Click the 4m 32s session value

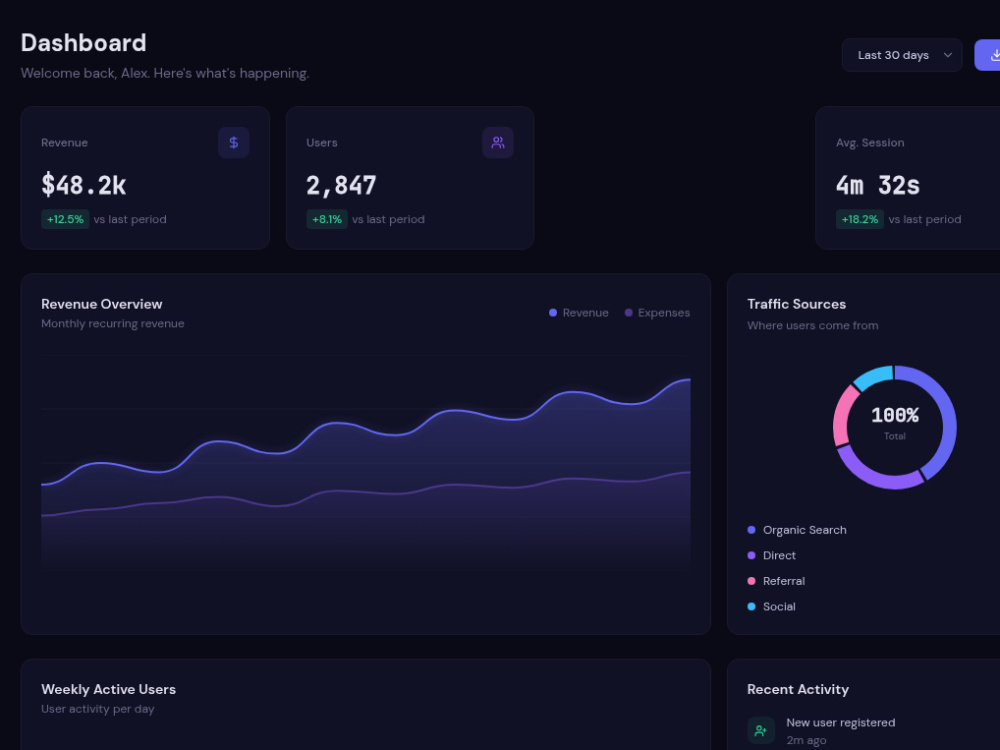(x=878, y=186)
